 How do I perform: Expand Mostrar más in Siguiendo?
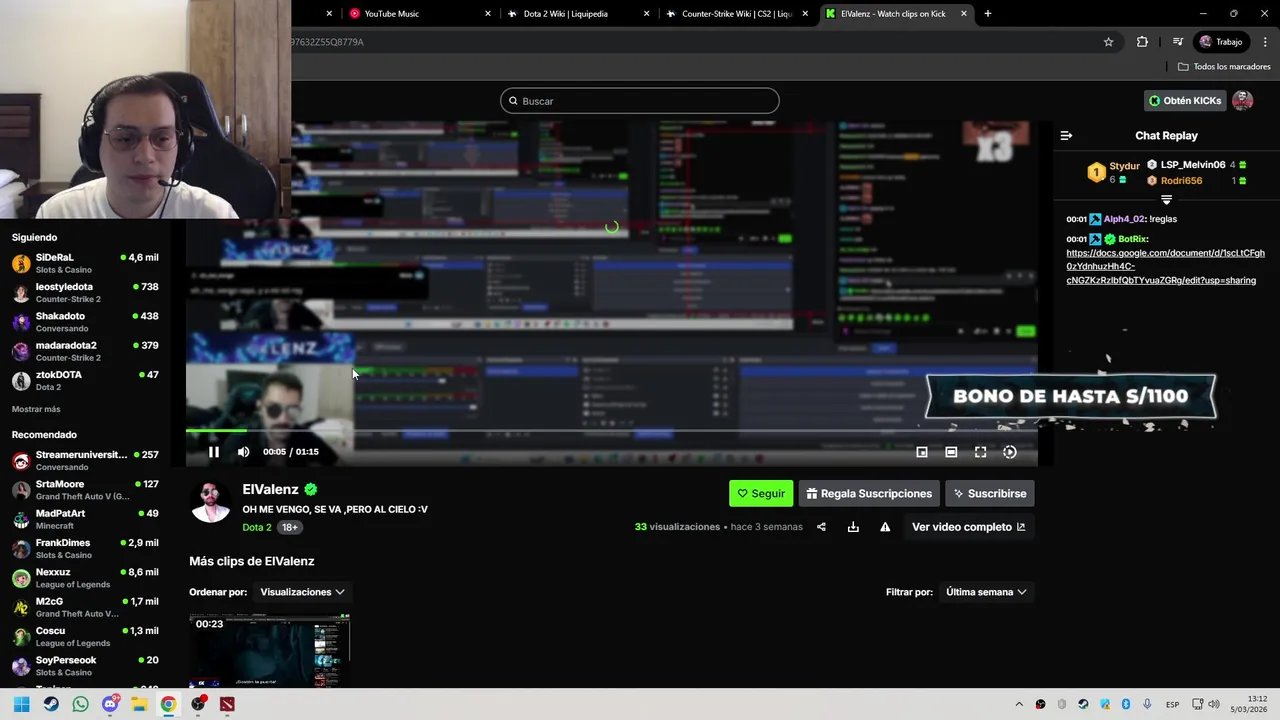tap(36, 409)
